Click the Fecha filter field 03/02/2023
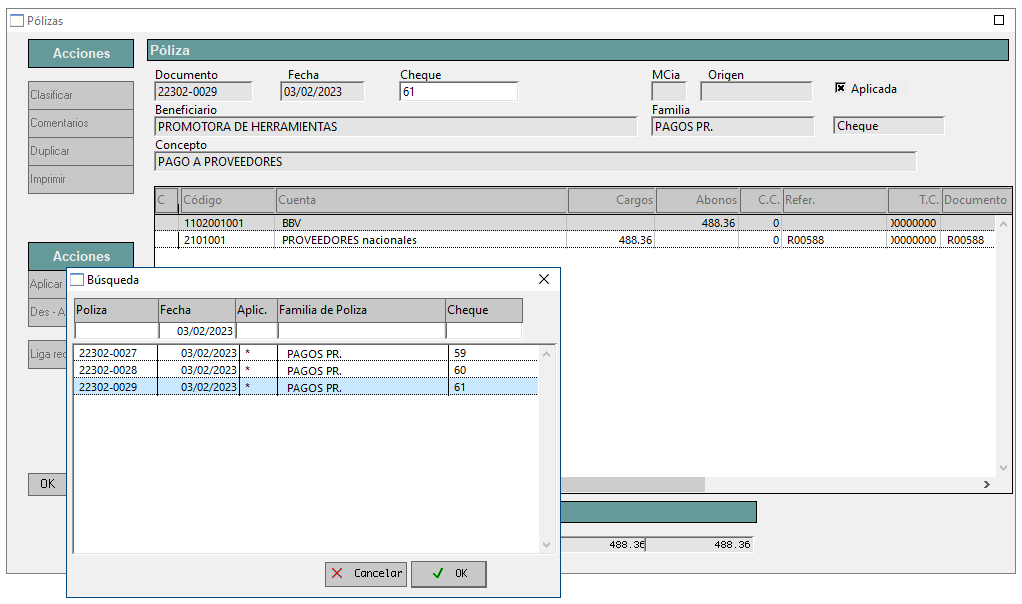The width and height of the screenshot is (1022, 604). pos(197,331)
